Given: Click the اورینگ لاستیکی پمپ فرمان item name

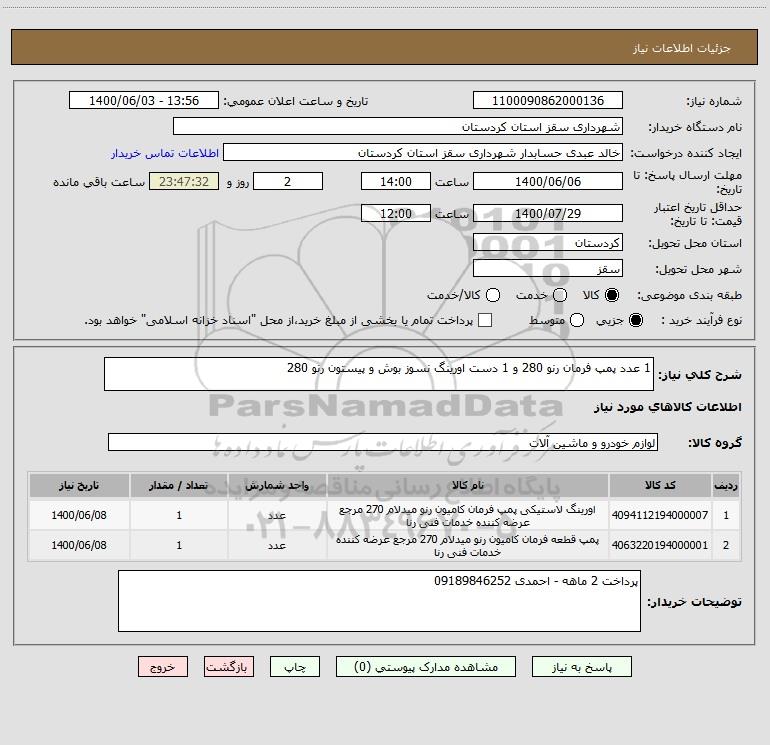Looking at the screenshot, I should coord(468,516).
